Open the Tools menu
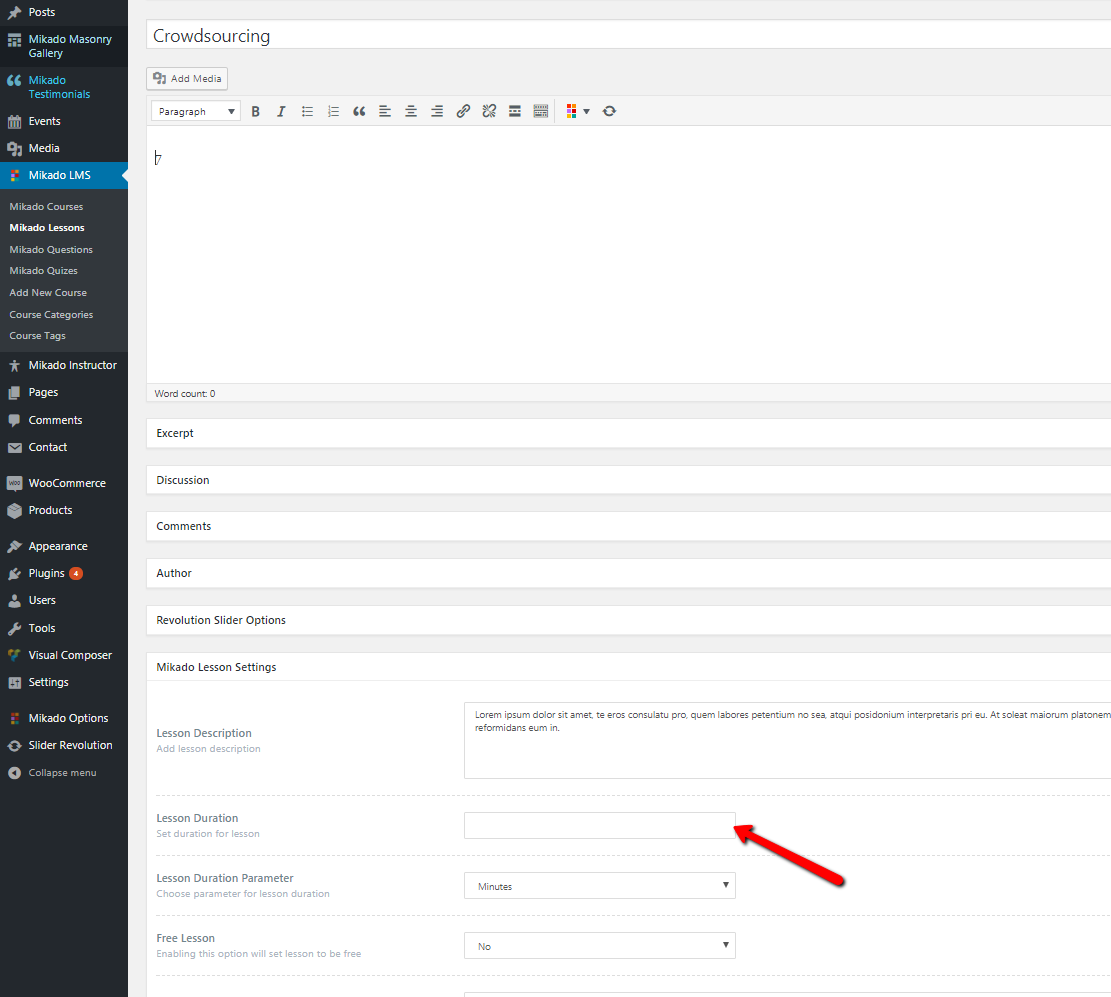Image resolution: width=1111 pixels, height=997 pixels. pyautogui.click(x=64, y=628)
